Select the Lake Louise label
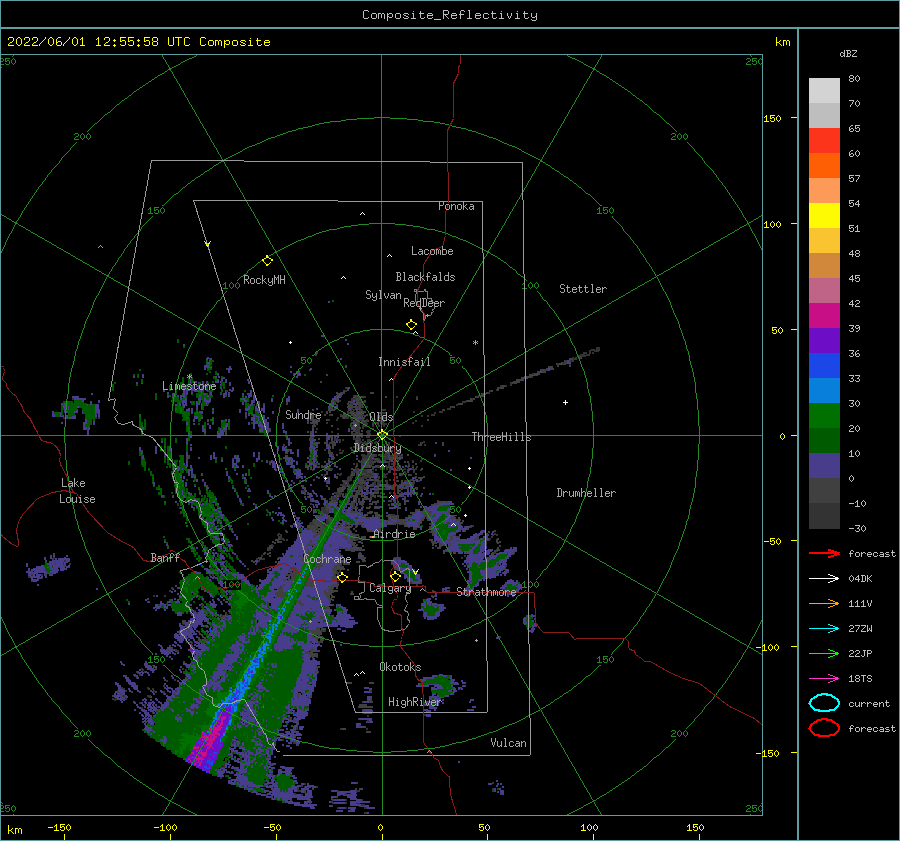900x841 pixels. (77, 491)
